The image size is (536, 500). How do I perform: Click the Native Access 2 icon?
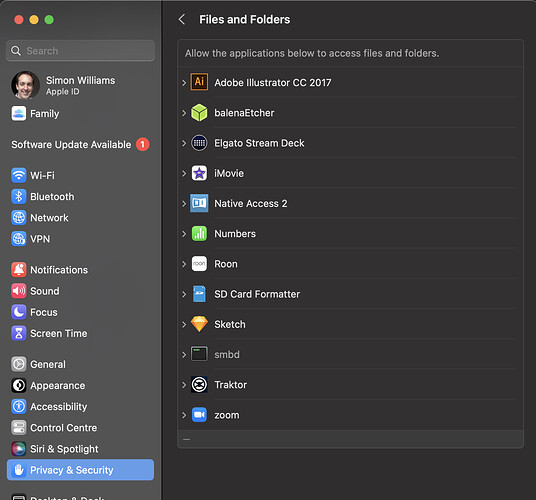[x=199, y=203]
